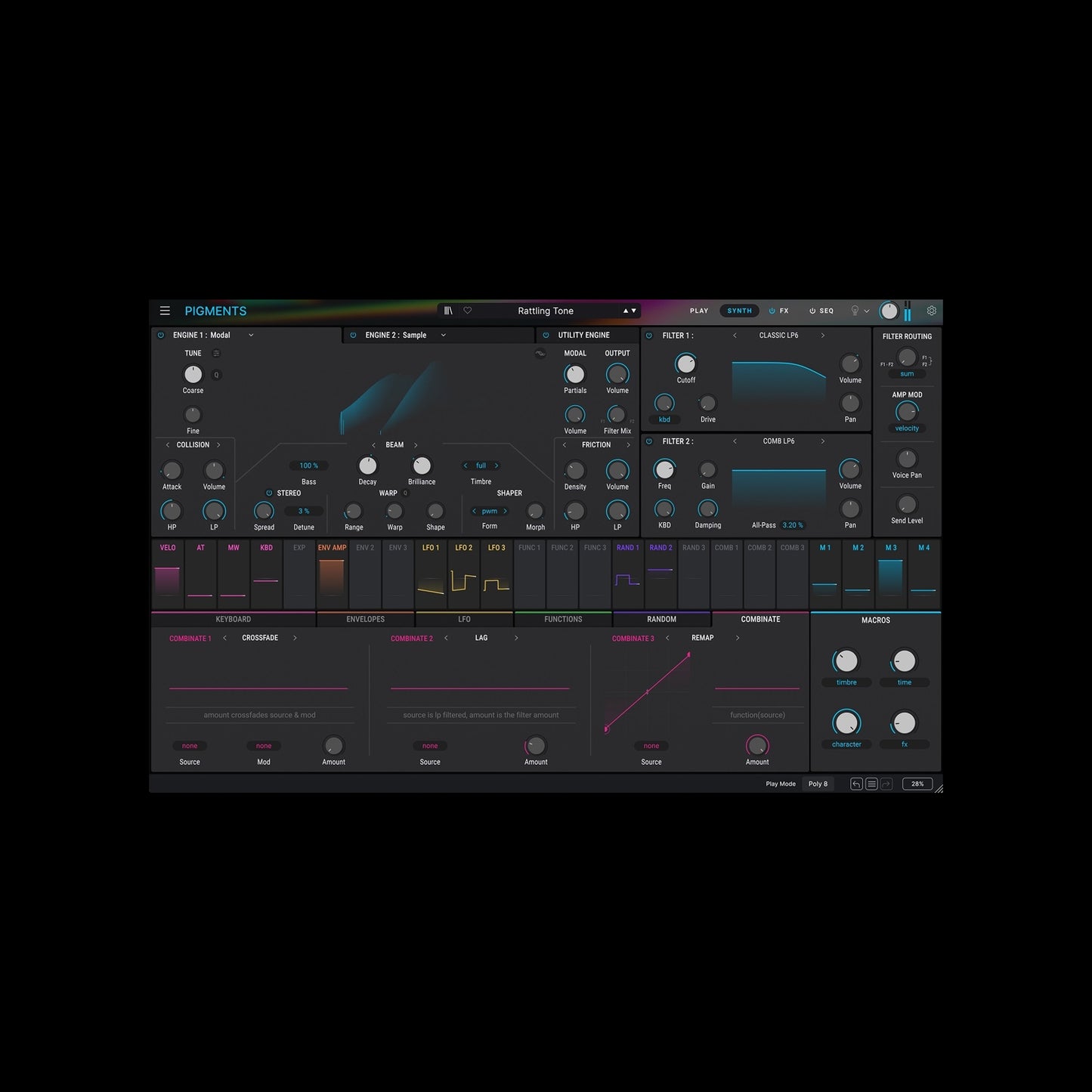Image resolution: width=1092 pixels, height=1092 pixels.
Task: Open the Tune settings icon beside TUNE
Action: 216,353
